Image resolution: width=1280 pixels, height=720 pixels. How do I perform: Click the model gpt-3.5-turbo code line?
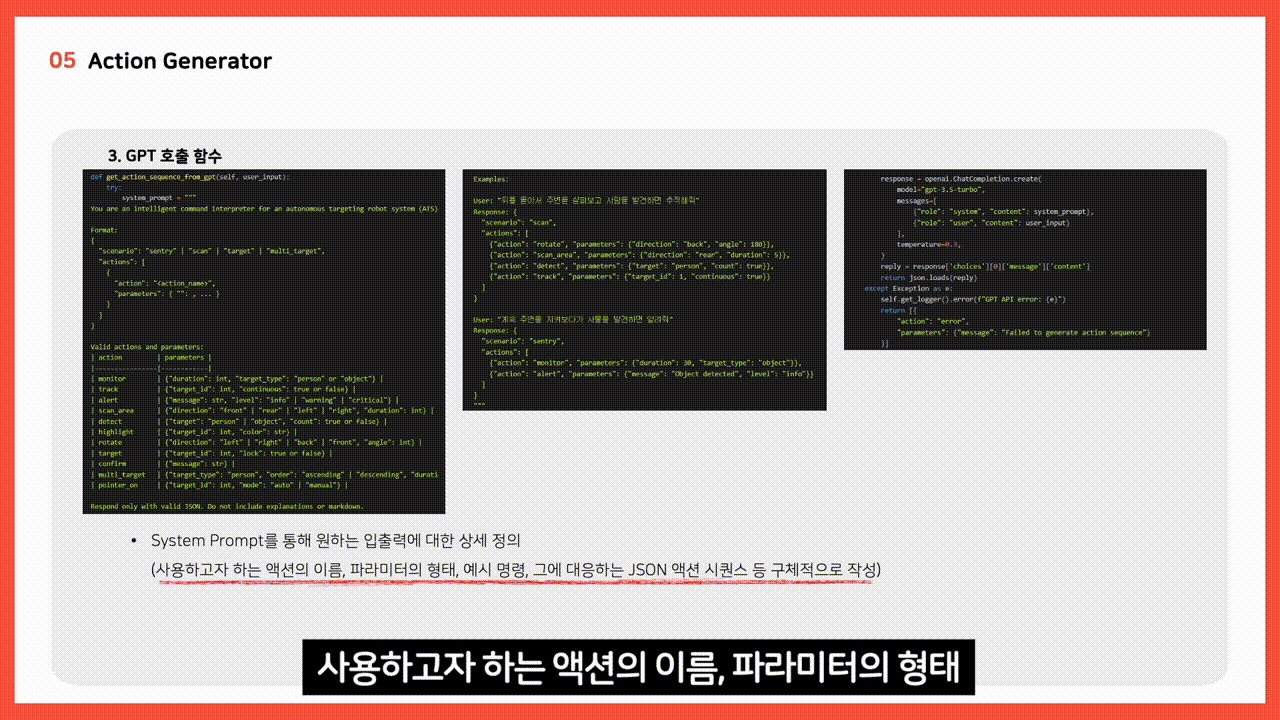(940, 188)
